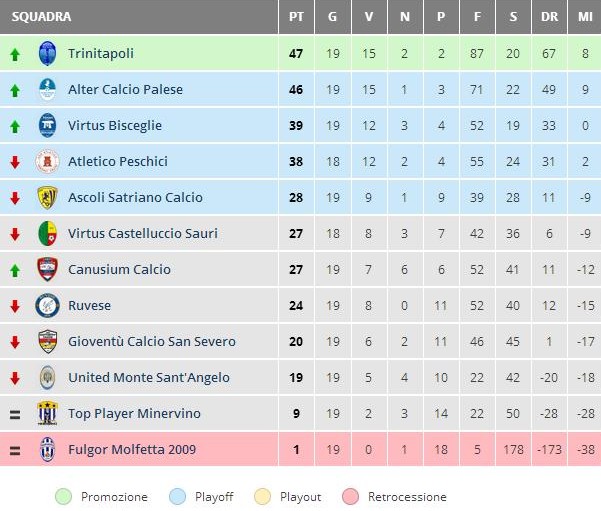The width and height of the screenshot is (601, 511).
Task: Click the blue Playoff legend circle
Action: (x=177, y=497)
